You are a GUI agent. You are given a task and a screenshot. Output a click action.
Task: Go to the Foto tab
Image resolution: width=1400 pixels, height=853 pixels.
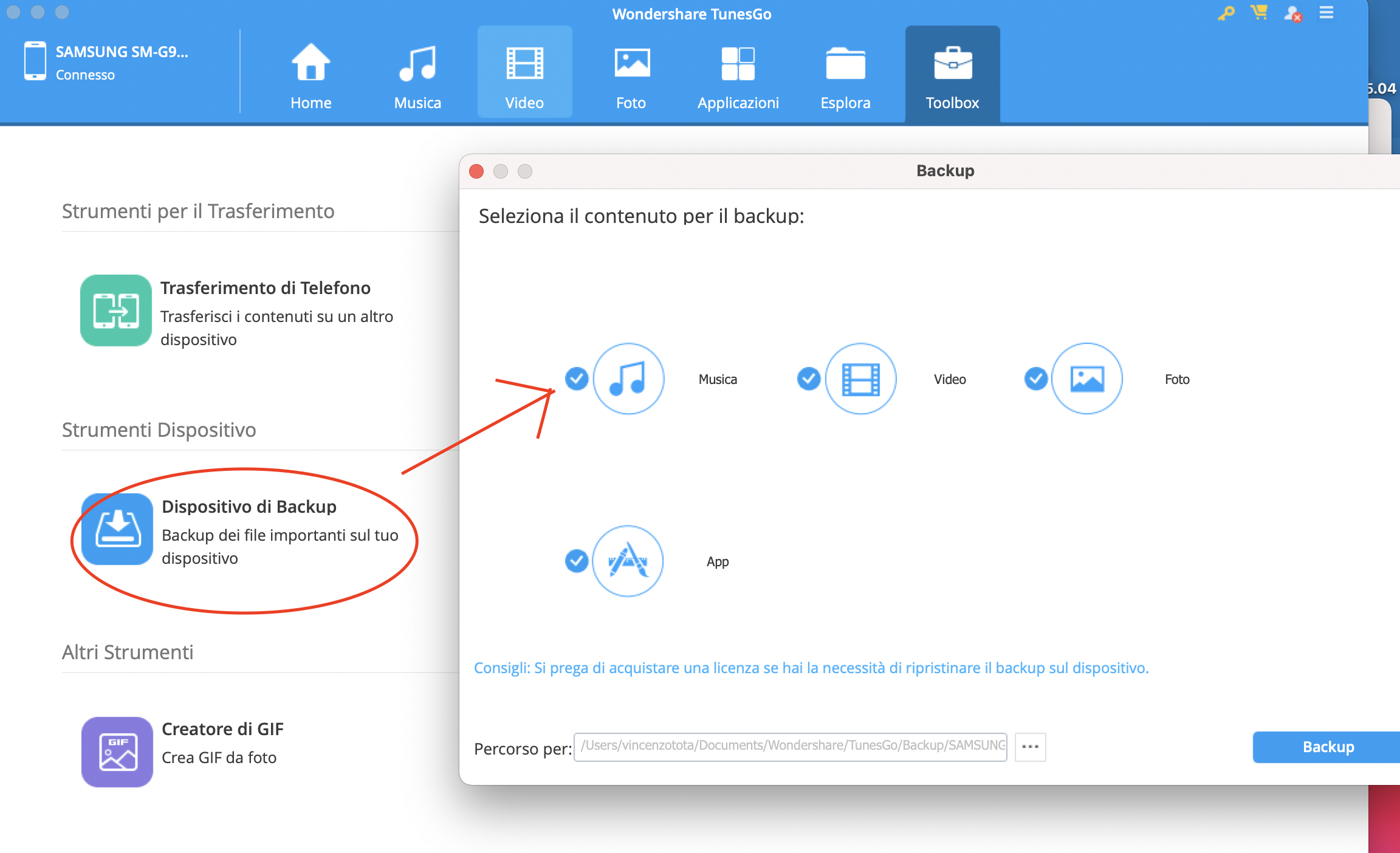pyautogui.click(x=631, y=76)
